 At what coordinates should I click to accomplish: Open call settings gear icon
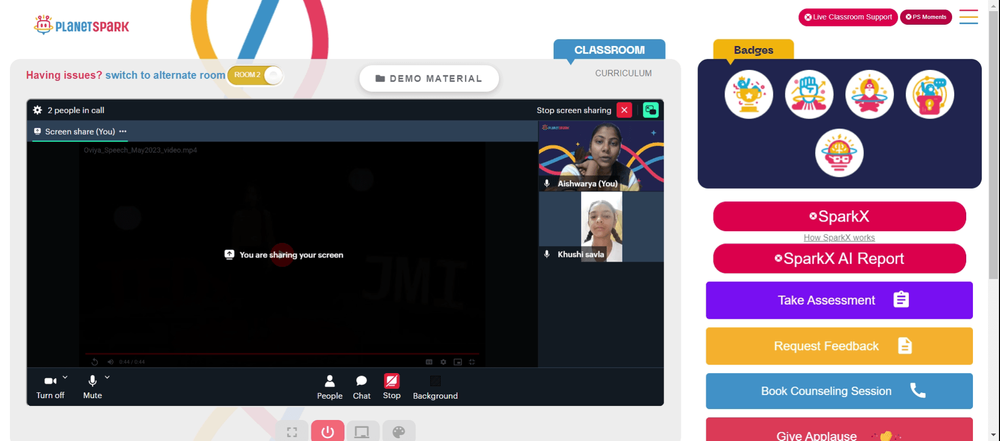click(x=38, y=110)
